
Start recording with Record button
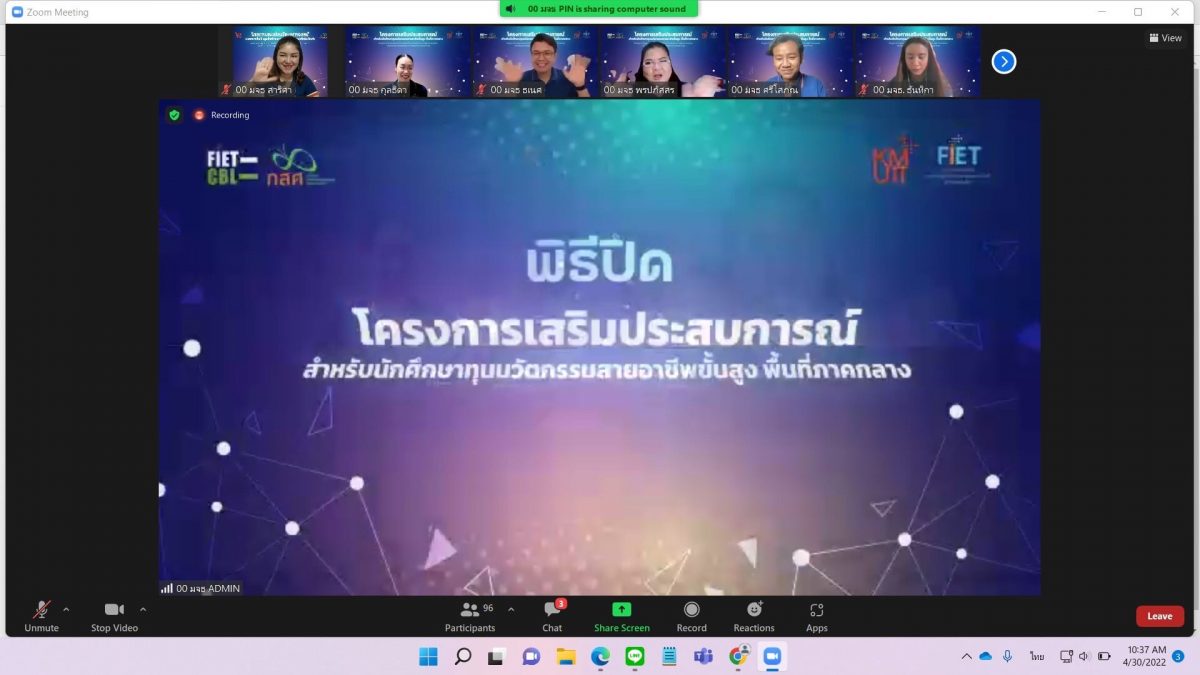pos(691,616)
